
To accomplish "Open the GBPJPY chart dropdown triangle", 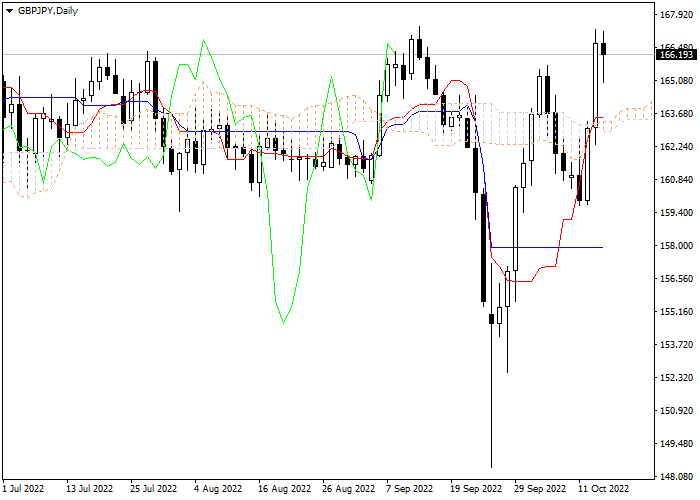I will [9, 11].
